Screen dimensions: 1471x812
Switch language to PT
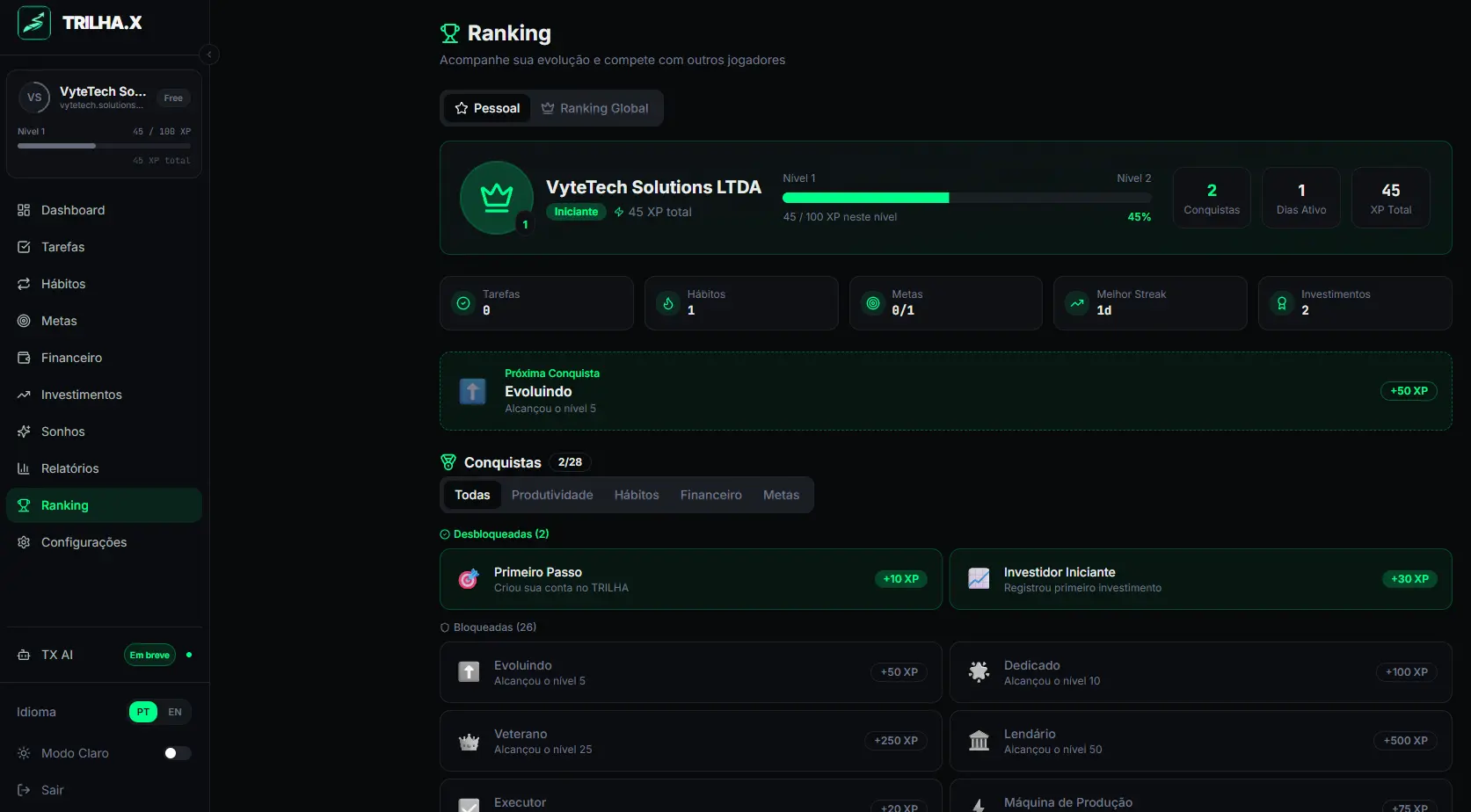(143, 712)
